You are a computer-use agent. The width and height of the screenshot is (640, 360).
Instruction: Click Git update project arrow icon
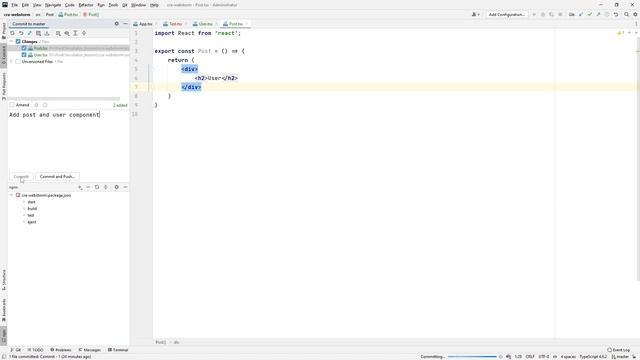[x=581, y=14]
